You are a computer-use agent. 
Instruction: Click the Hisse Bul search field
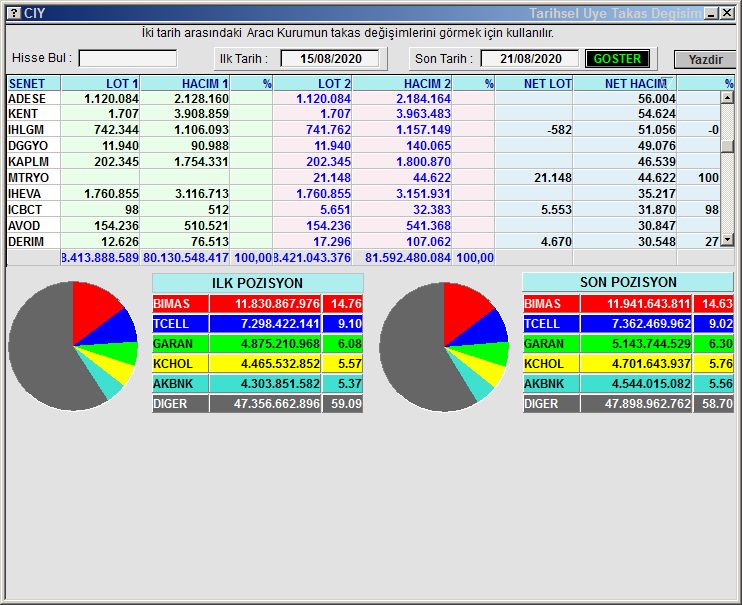128,58
